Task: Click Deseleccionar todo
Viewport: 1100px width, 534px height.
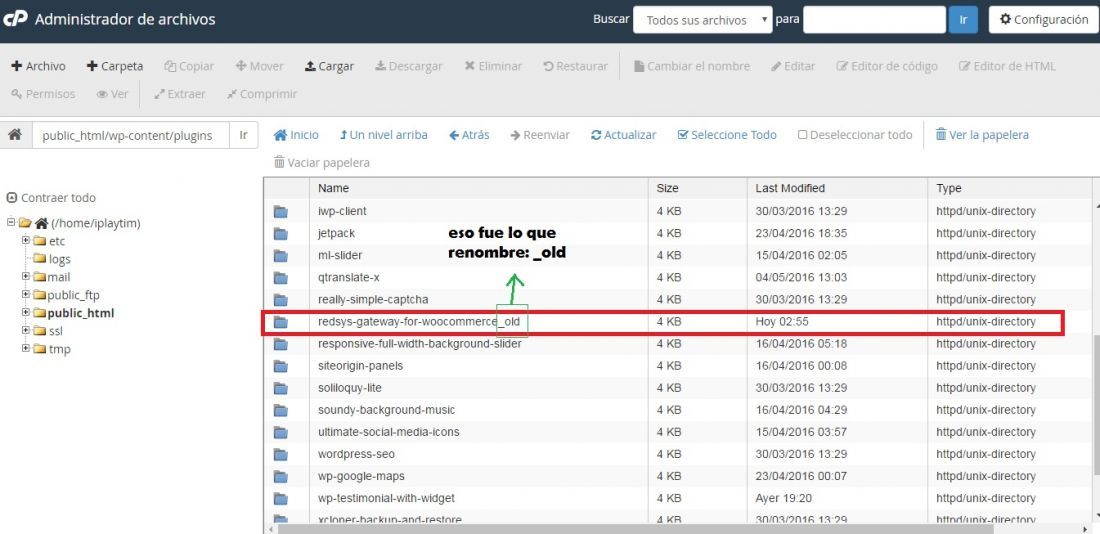Action: point(855,135)
